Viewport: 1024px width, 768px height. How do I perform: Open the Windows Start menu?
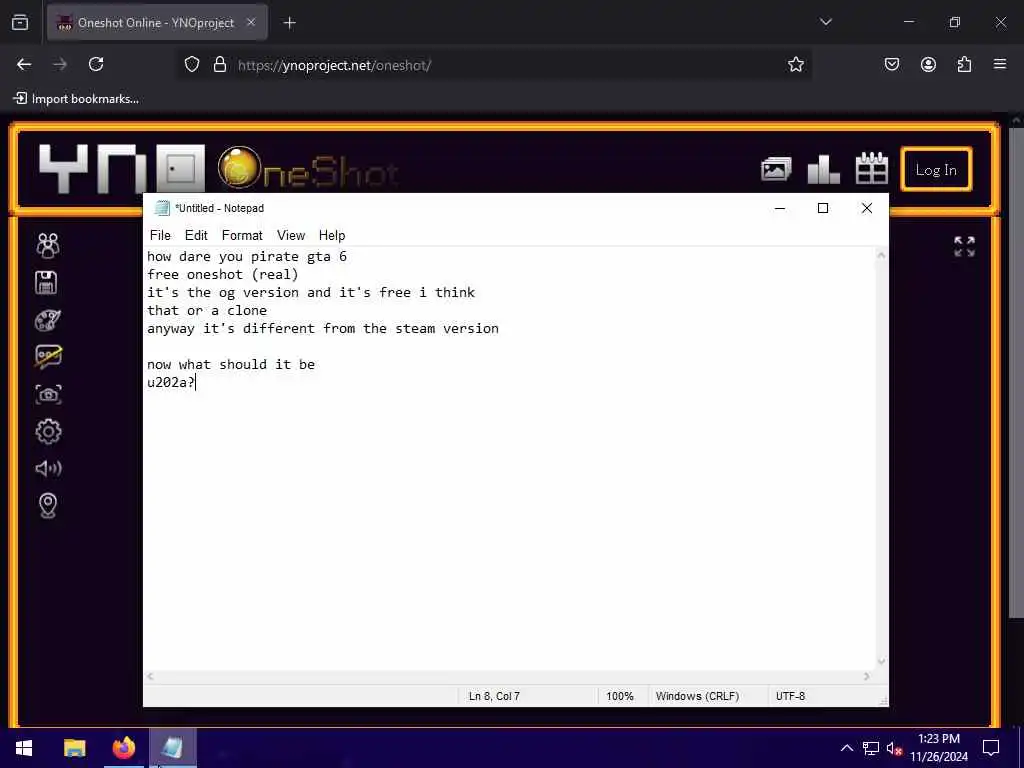coord(24,748)
